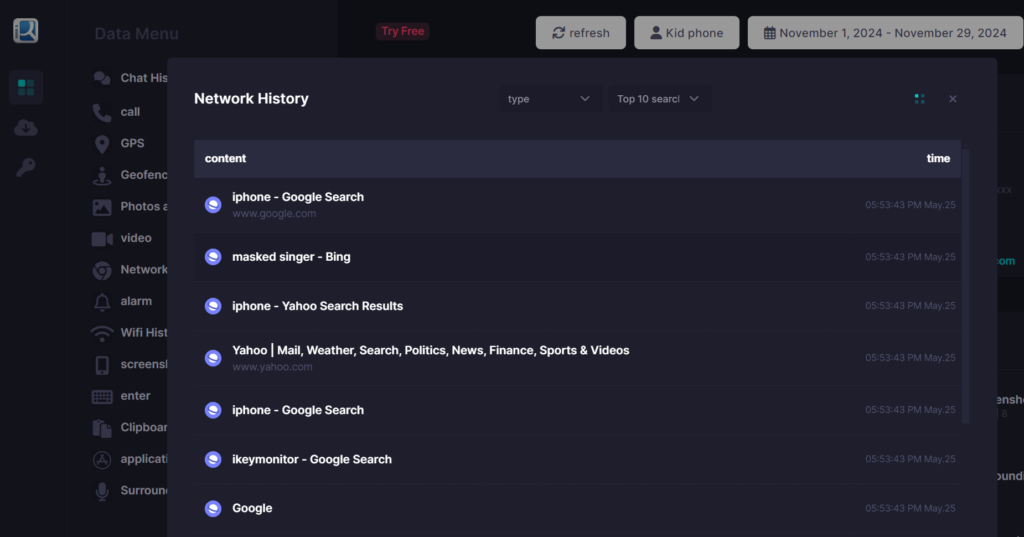Click the browser icon beside www.yahoo.com

213,358
